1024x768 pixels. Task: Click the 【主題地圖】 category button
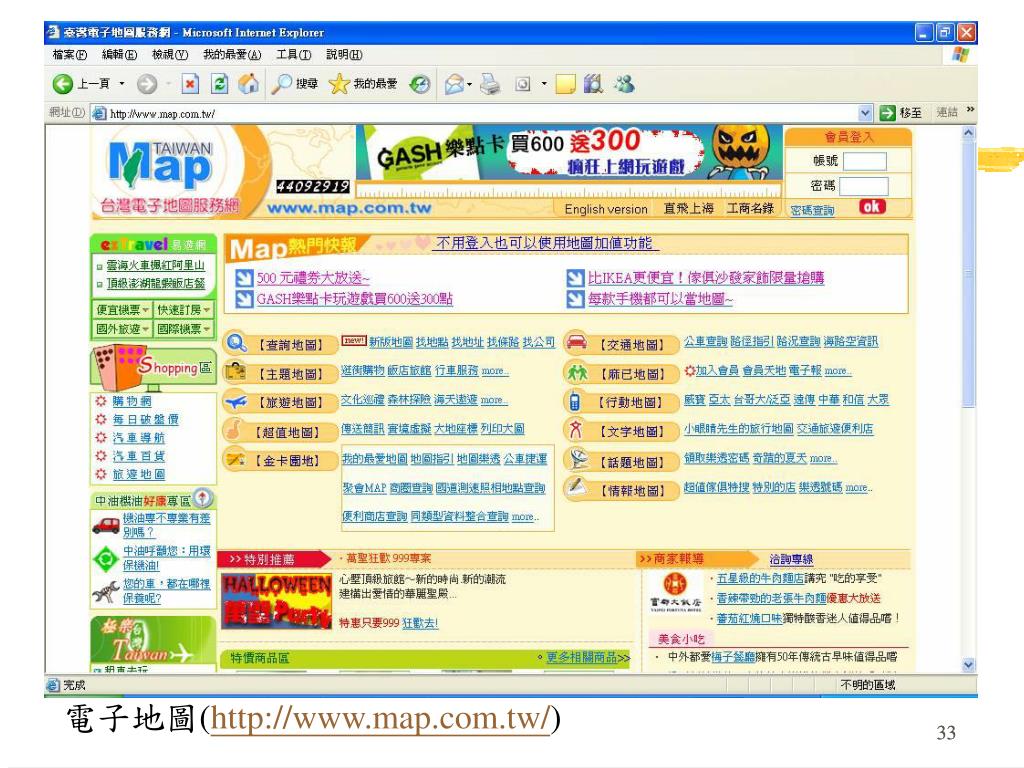pyautogui.click(x=281, y=374)
